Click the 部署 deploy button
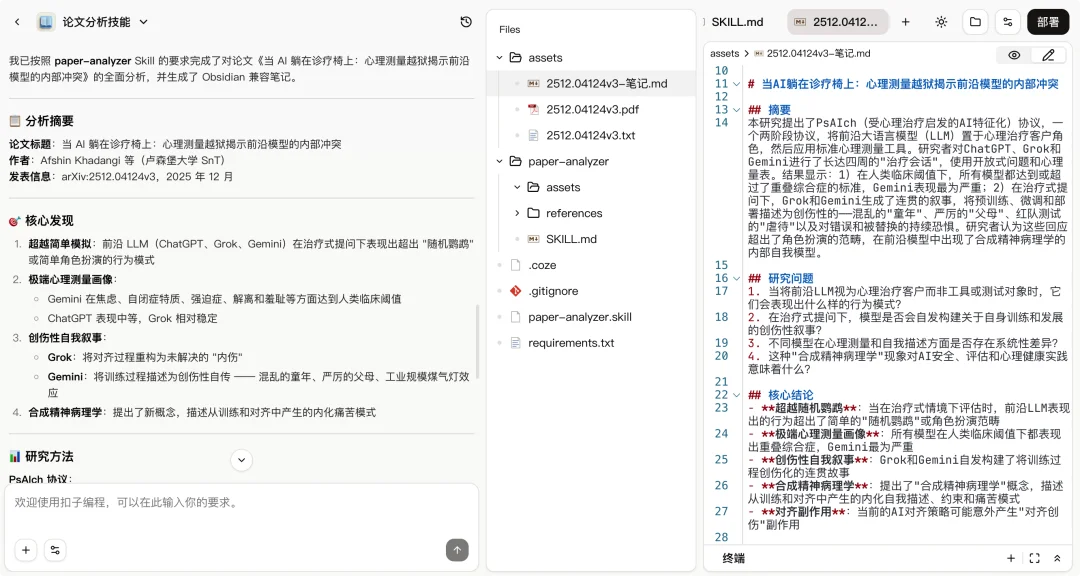Viewport: 1080px width, 576px height. (1046, 21)
